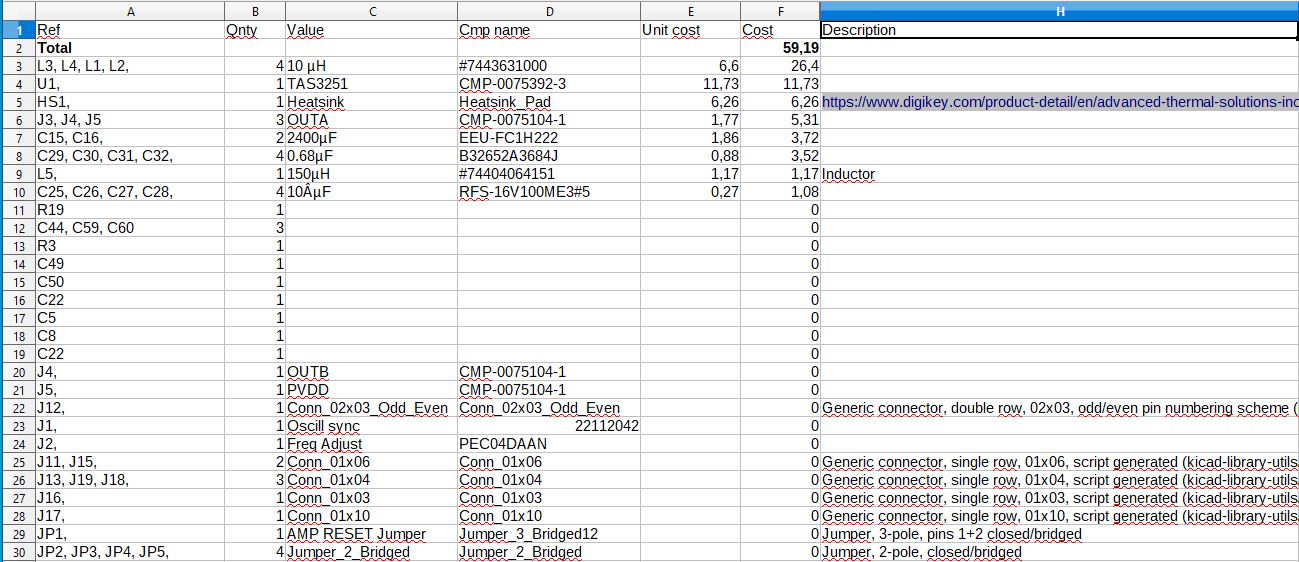The image size is (1299, 562).
Task: Click the total cost 59,19 cell
Action: pos(781,48)
